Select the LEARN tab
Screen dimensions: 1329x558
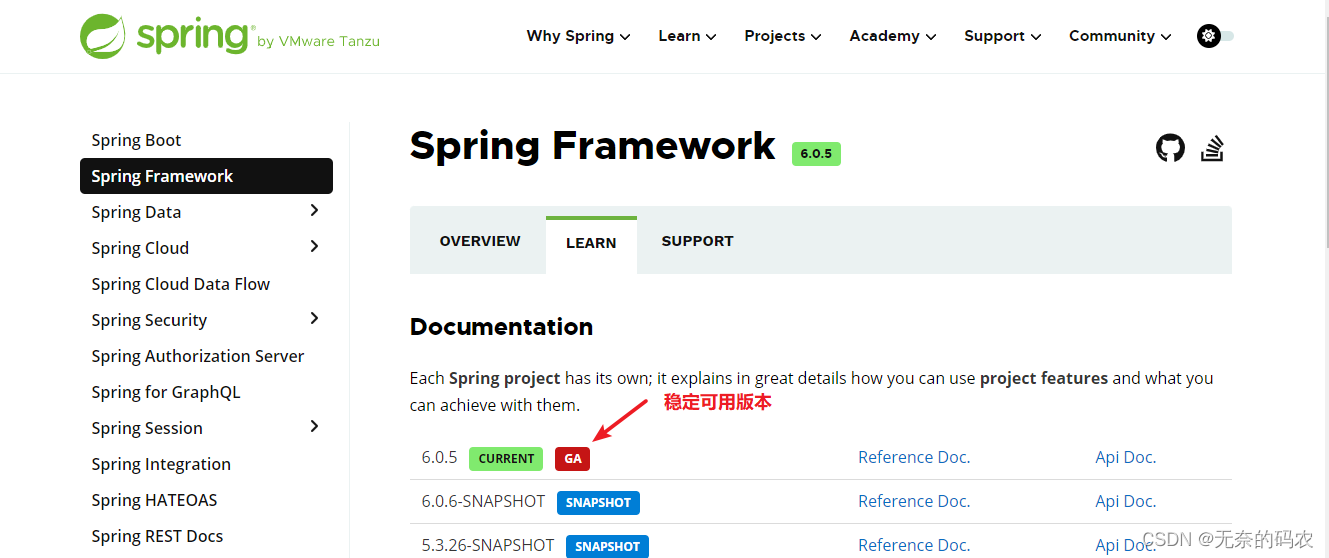point(591,243)
